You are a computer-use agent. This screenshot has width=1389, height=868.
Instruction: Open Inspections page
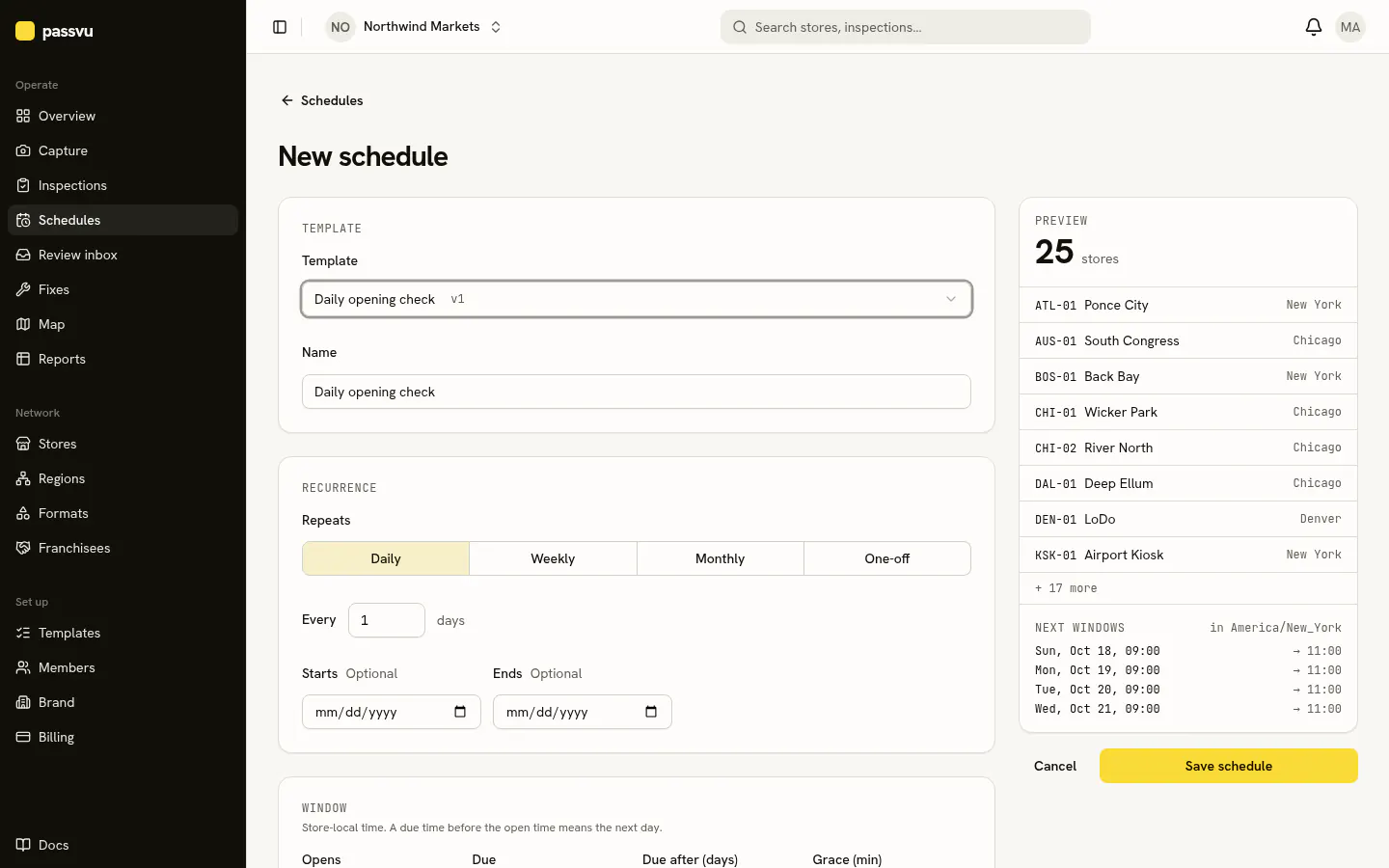coord(123,185)
